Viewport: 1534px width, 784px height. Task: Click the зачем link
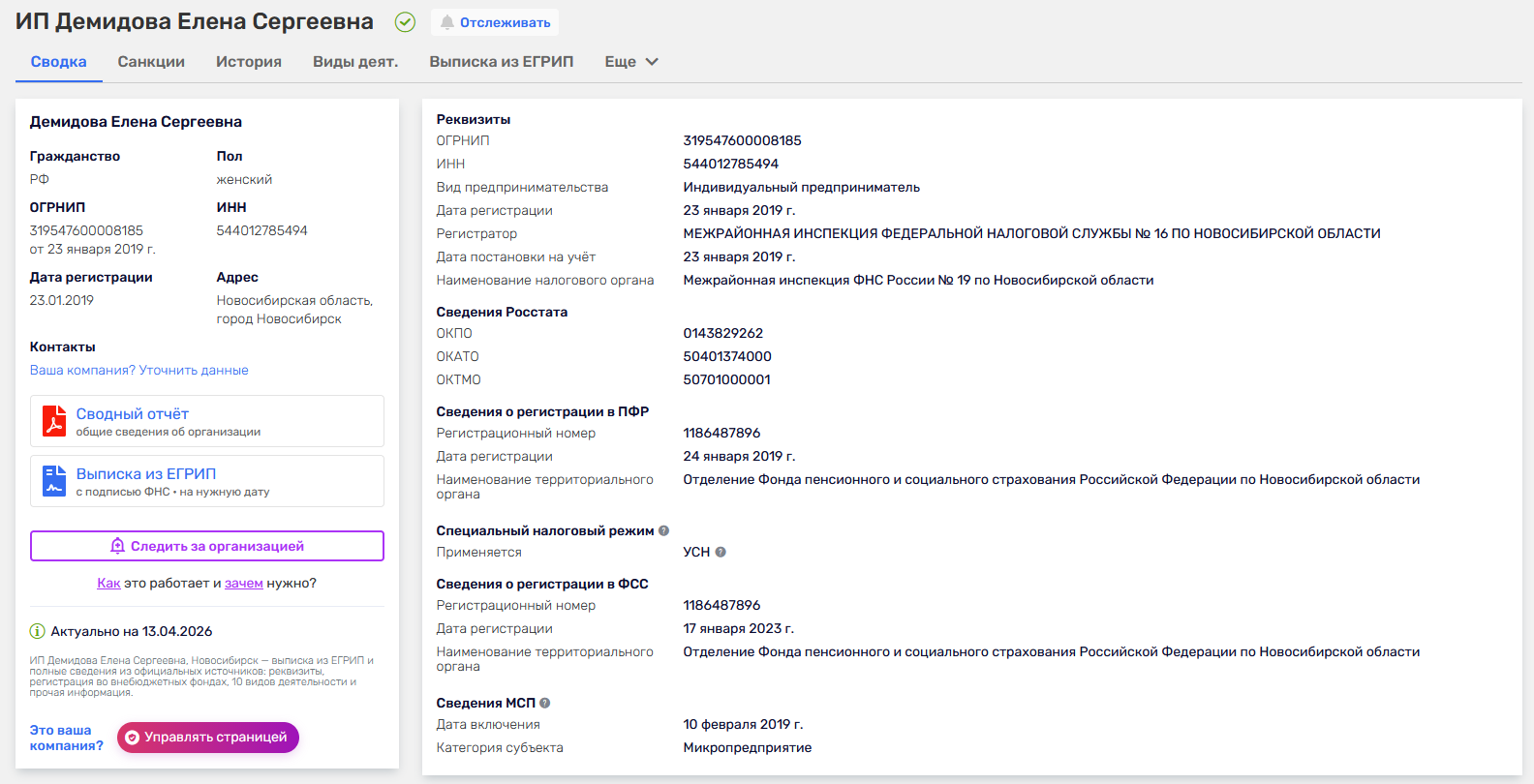[244, 583]
